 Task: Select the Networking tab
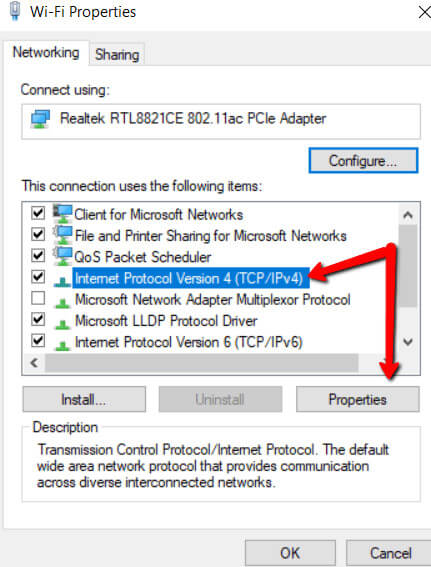point(46,52)
